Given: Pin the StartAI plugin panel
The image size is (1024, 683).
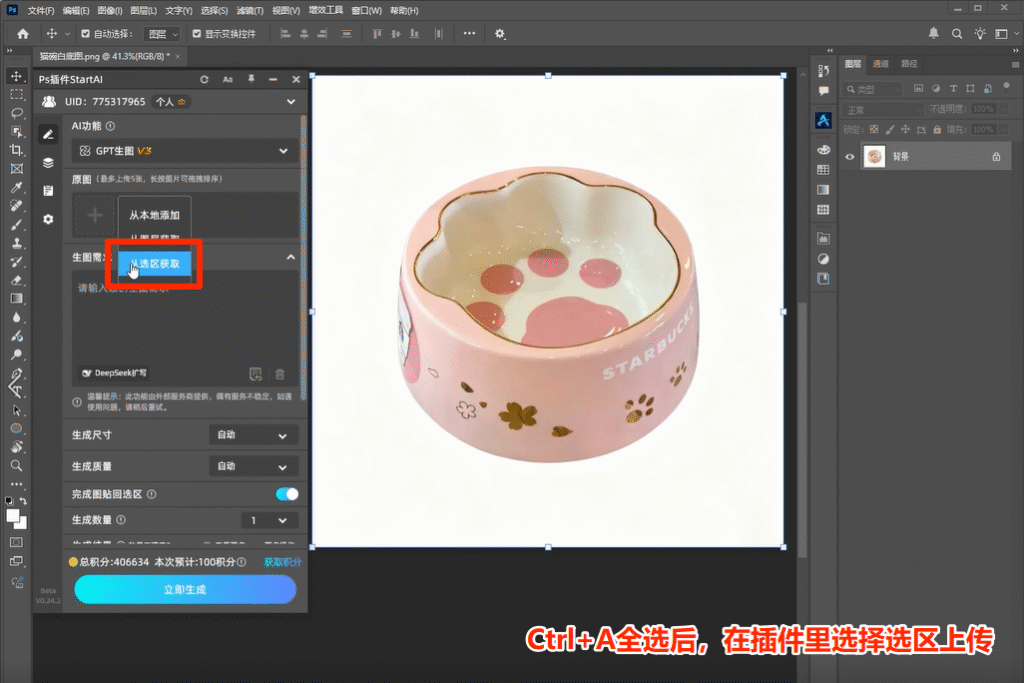Looking at the screenshot, I should (251, 79).
